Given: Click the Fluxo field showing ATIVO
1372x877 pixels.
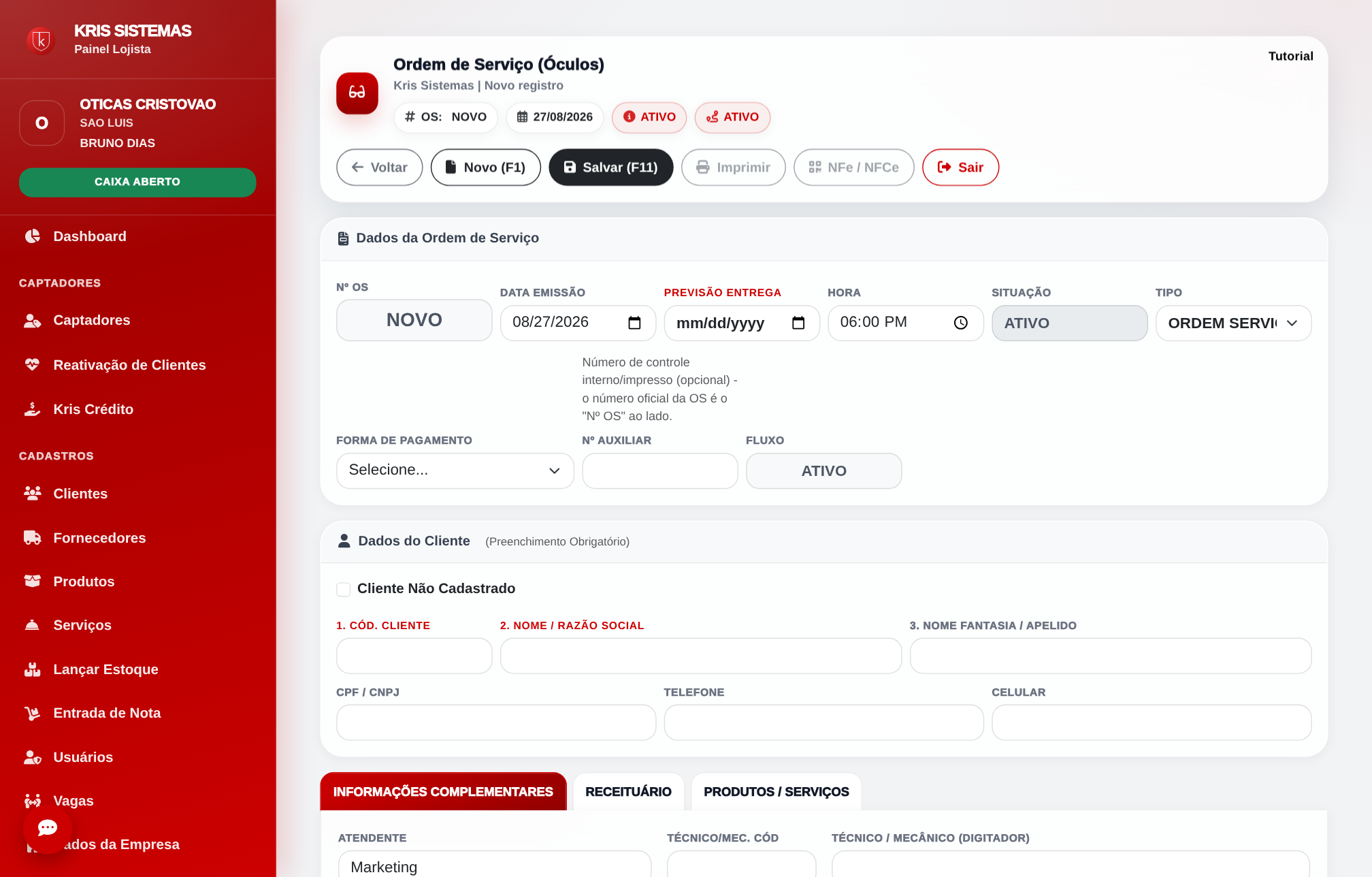Looking at the screenshot, I should coord(824,471).
